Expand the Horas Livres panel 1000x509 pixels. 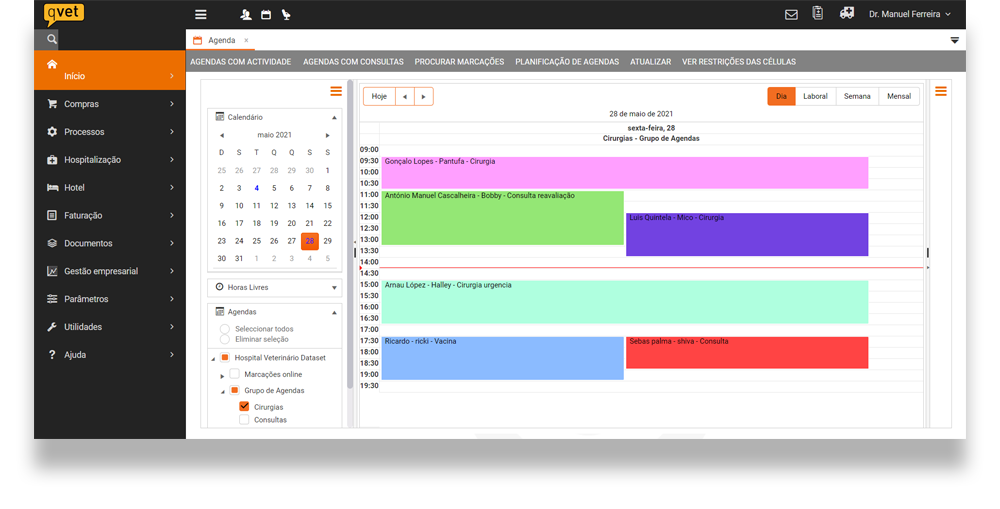click(x=334, y=288)
